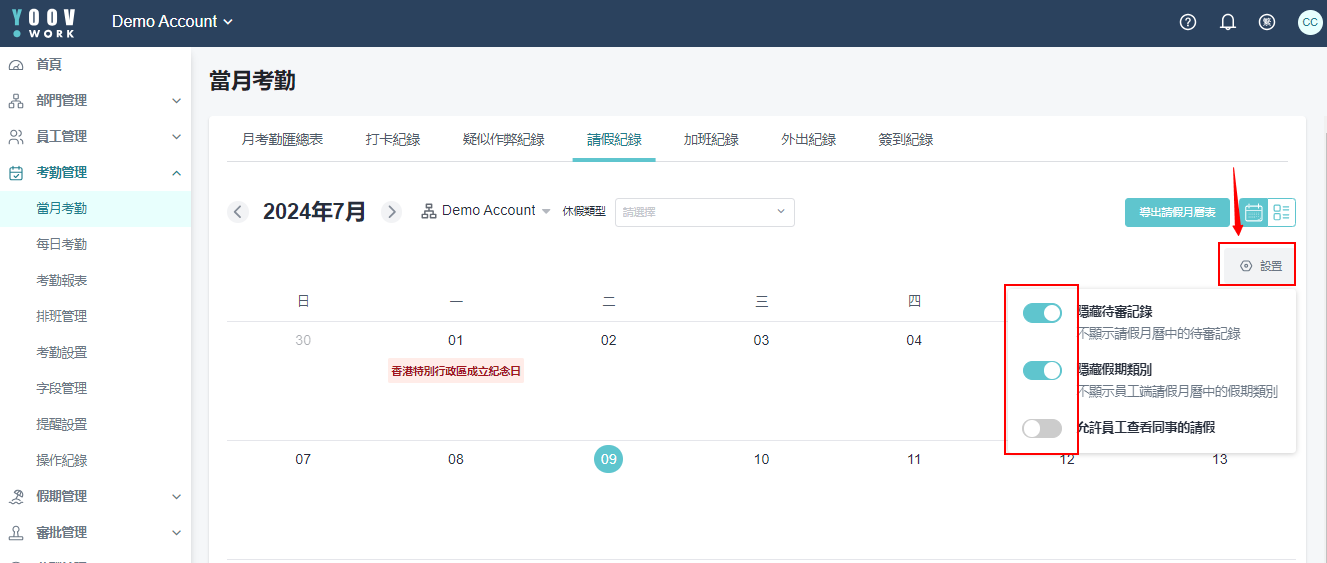Switch to the 打卡紀錄 tab
The height and width of the screenshot is (563, 1327).
tap(392, 140)
